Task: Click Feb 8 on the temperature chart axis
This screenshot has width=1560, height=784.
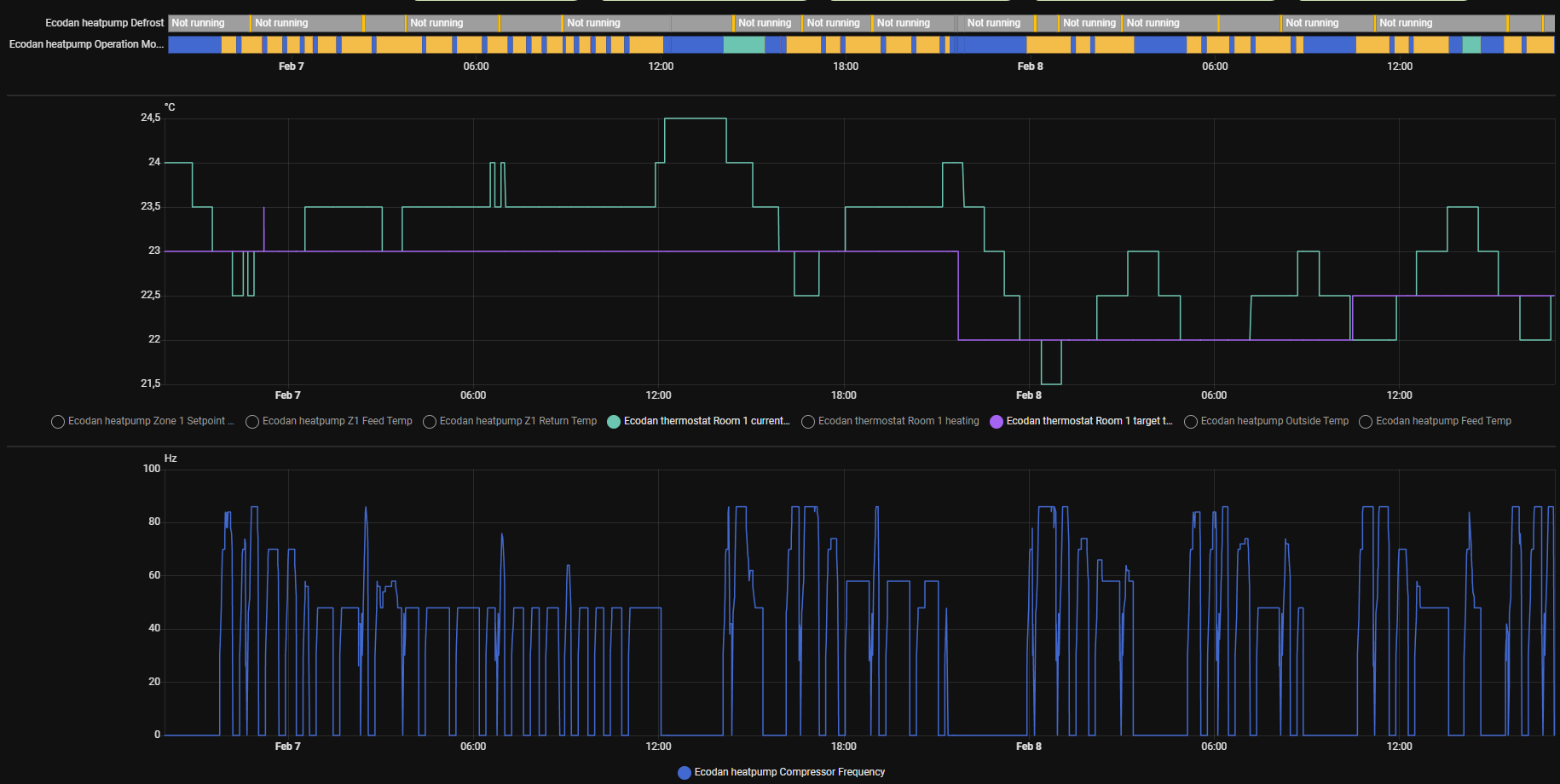Action: (1029, 395)
